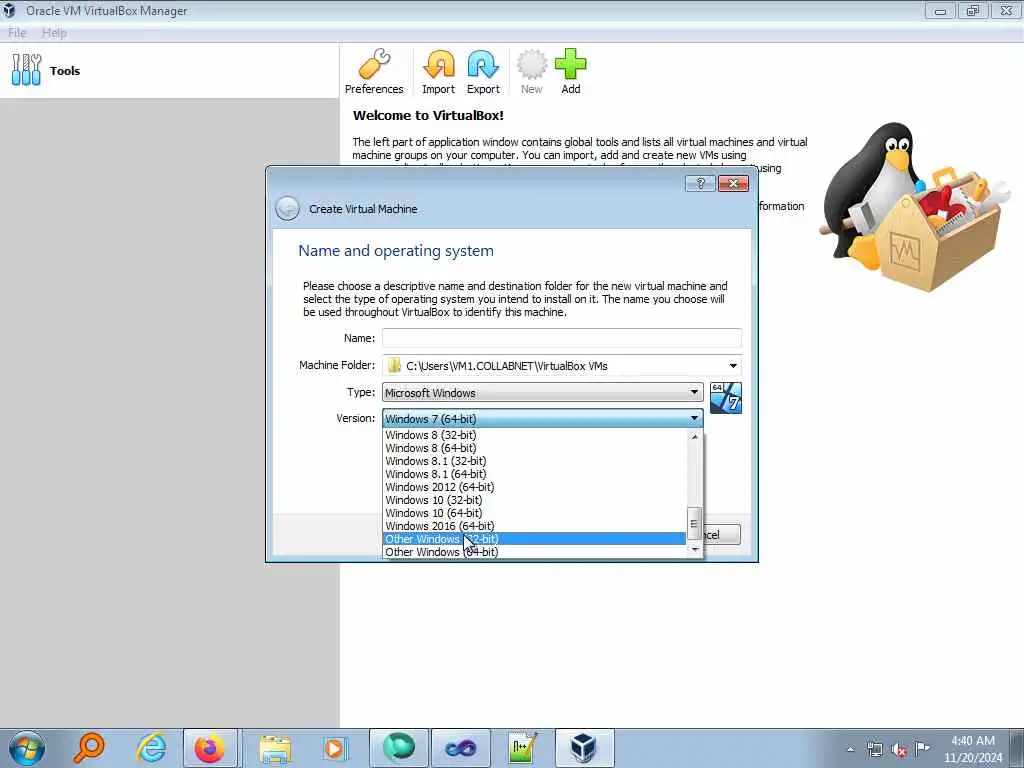
Task: Show hidden tray icons arrow
Action: (x=850, y=749)
